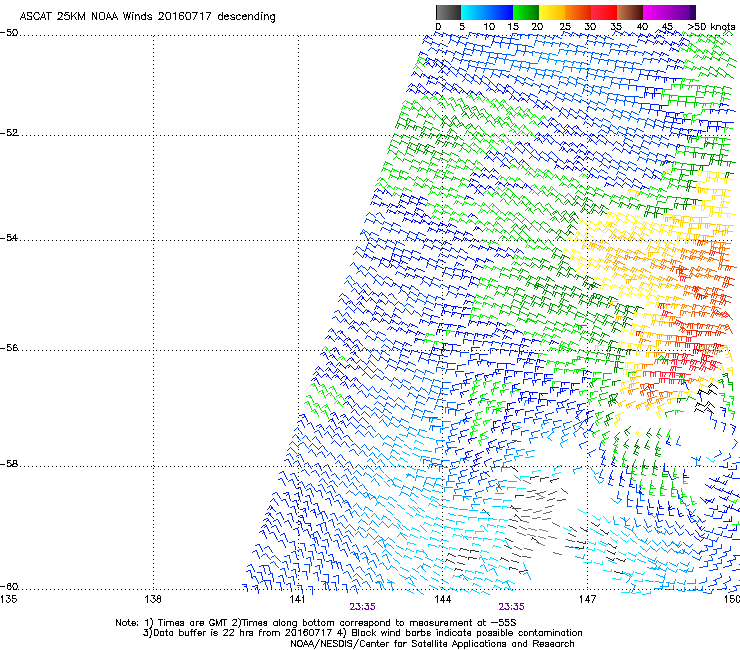Click the '141' longitude axis label
This screenshot has width=740, height=650.
coord(298,599)
